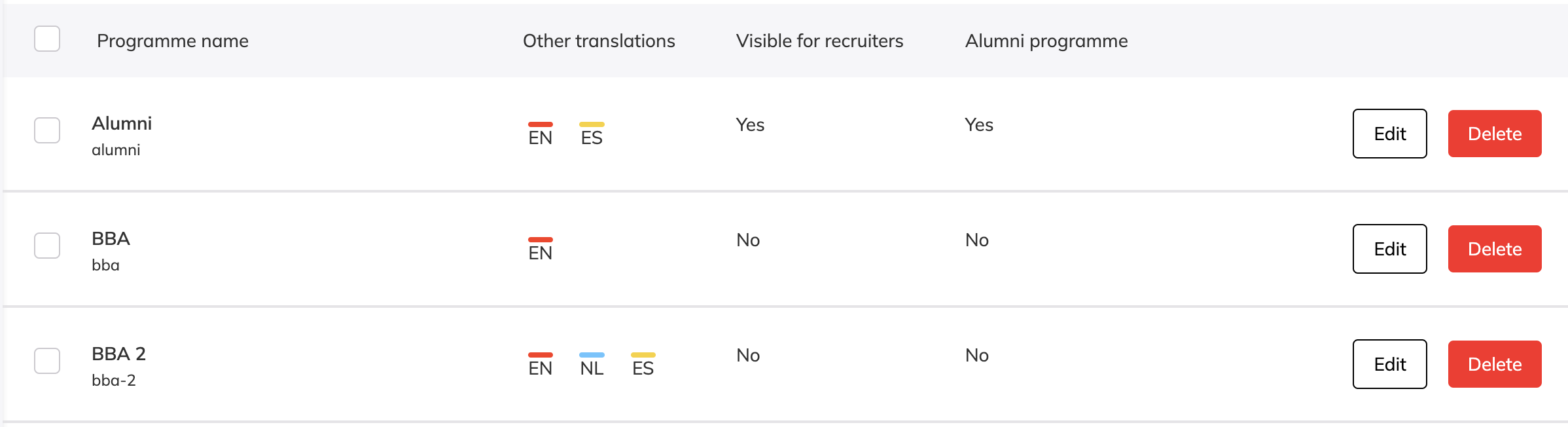Click the Alumni programme column header
Viewport: 1568px width, 427px height.
pos(1046,41)
